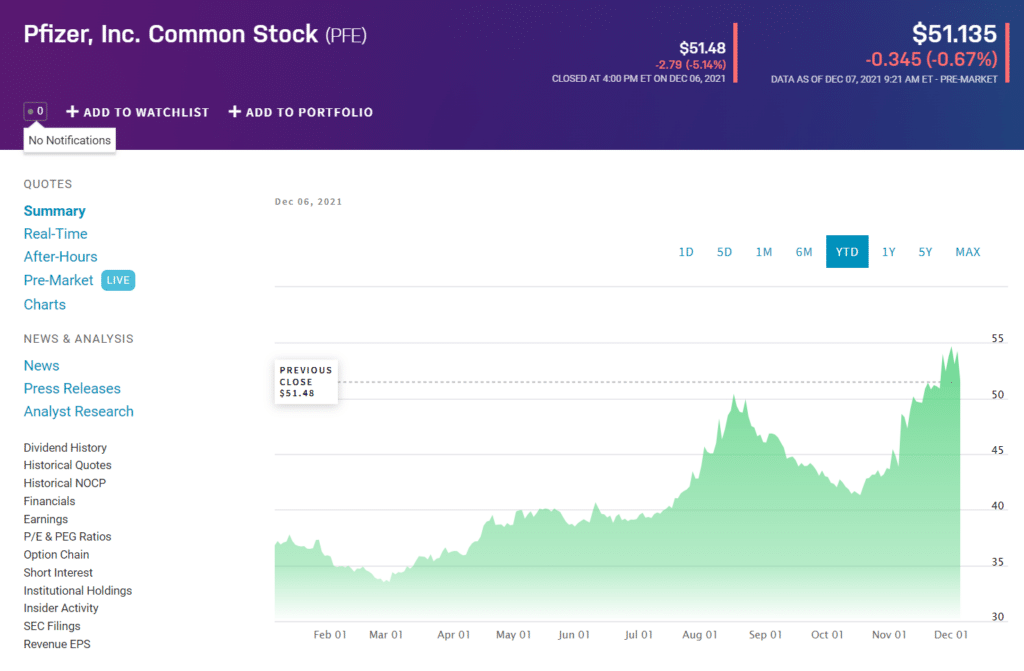Screen dimensions: 1024x671
Task: View Institutional Holdings
Action: 78,591
